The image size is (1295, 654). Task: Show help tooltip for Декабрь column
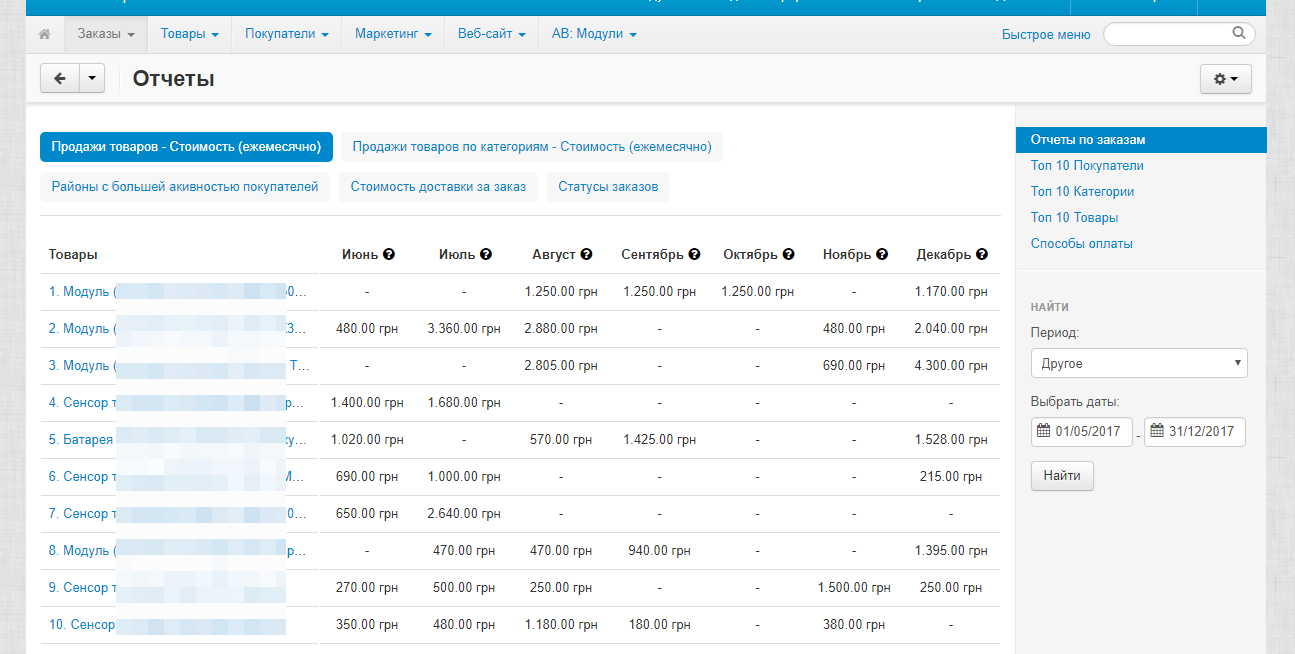(982, 255)
